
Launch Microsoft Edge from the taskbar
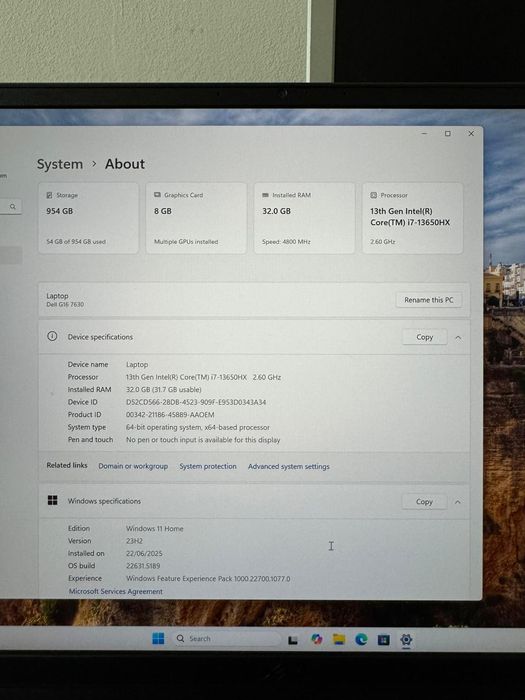[361, 640]
